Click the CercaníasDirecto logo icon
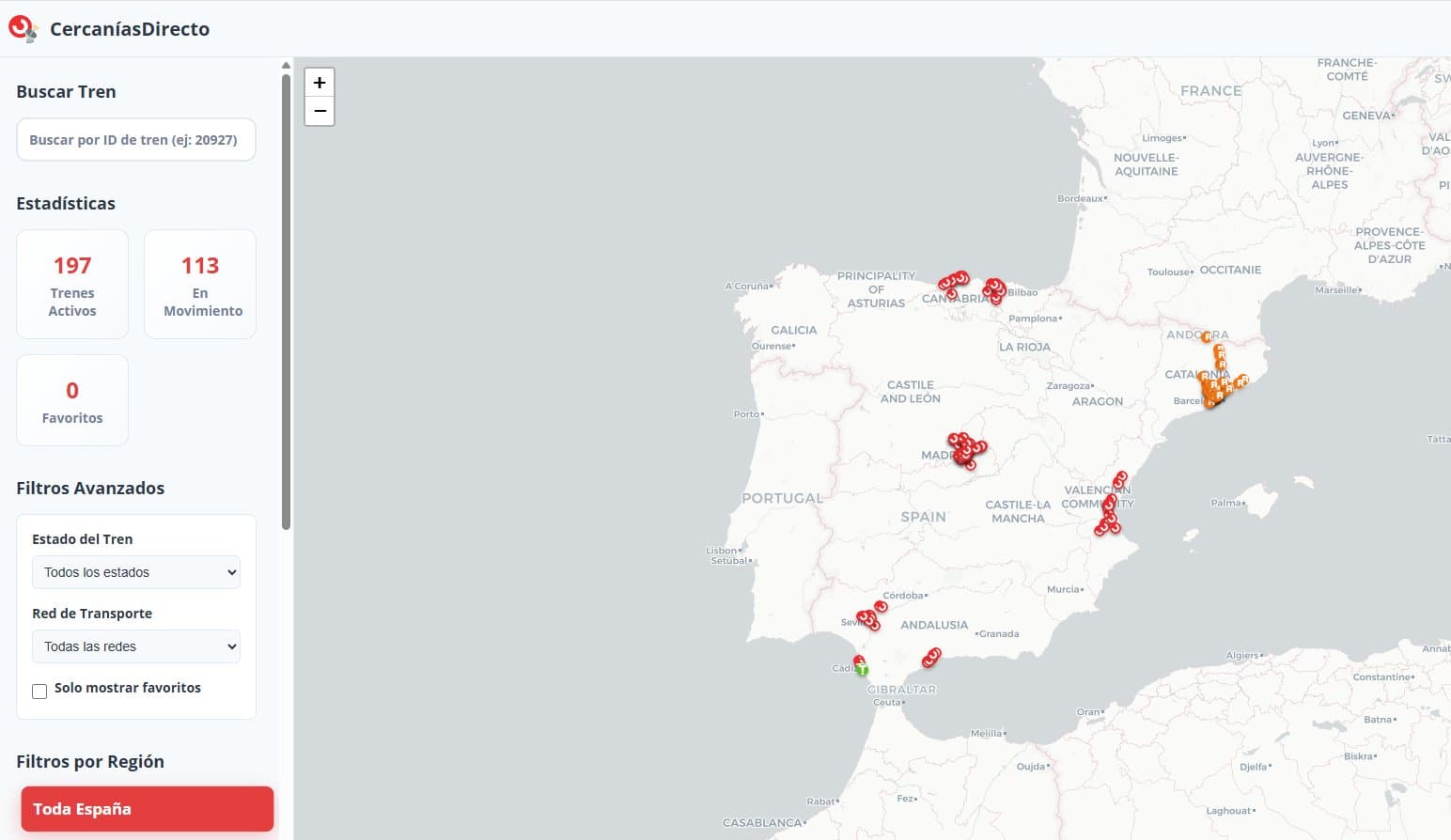 click(22, 29)
